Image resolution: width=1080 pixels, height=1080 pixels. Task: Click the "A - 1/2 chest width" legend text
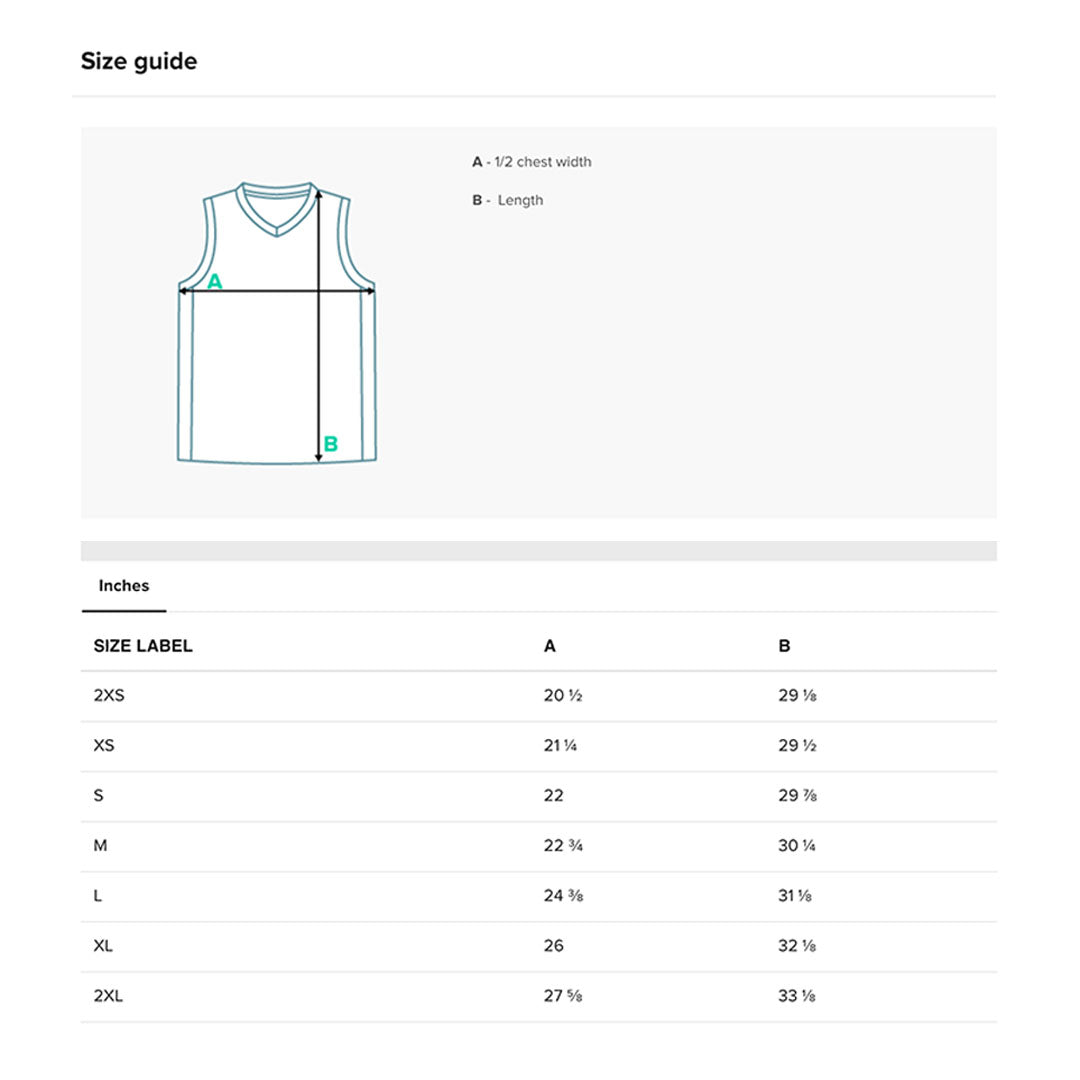click(x=532, y=162)
